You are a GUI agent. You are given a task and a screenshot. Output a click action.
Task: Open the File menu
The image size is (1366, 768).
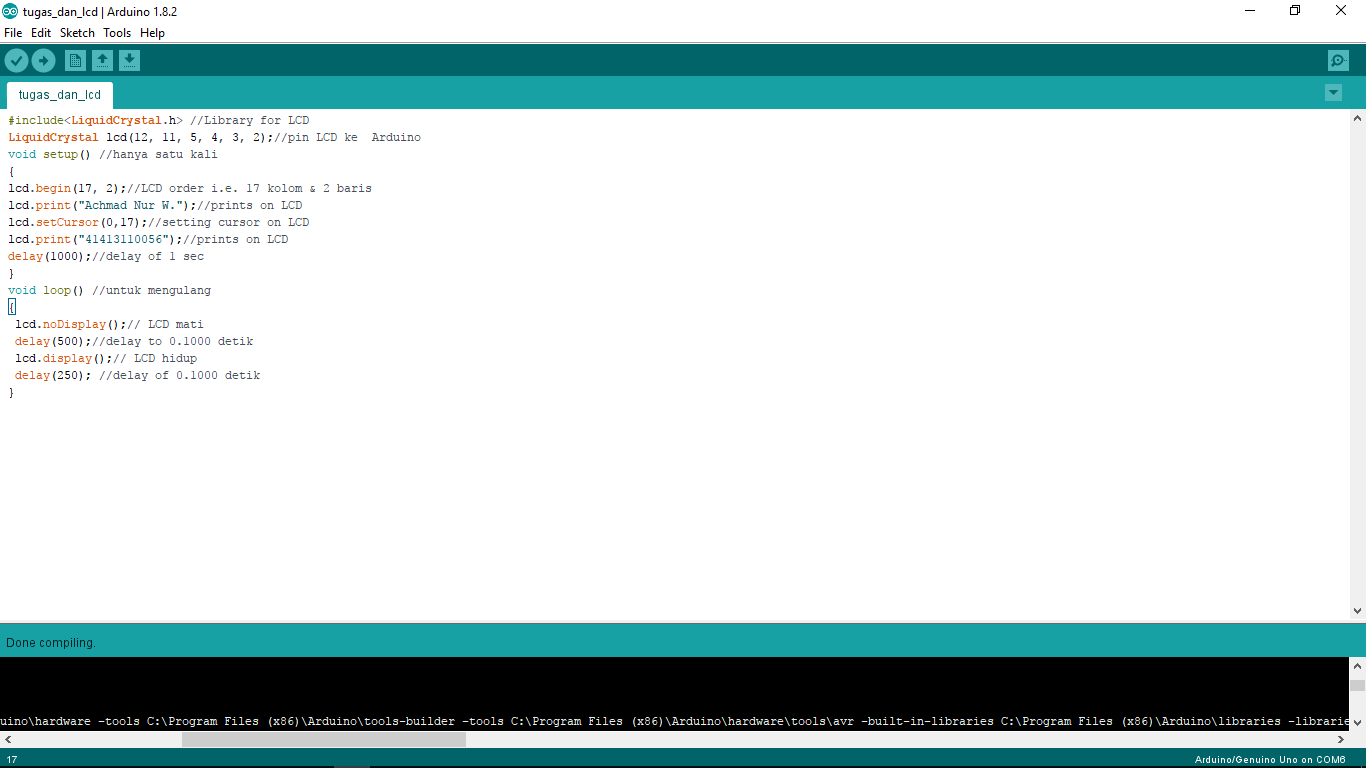coord(13,33)
